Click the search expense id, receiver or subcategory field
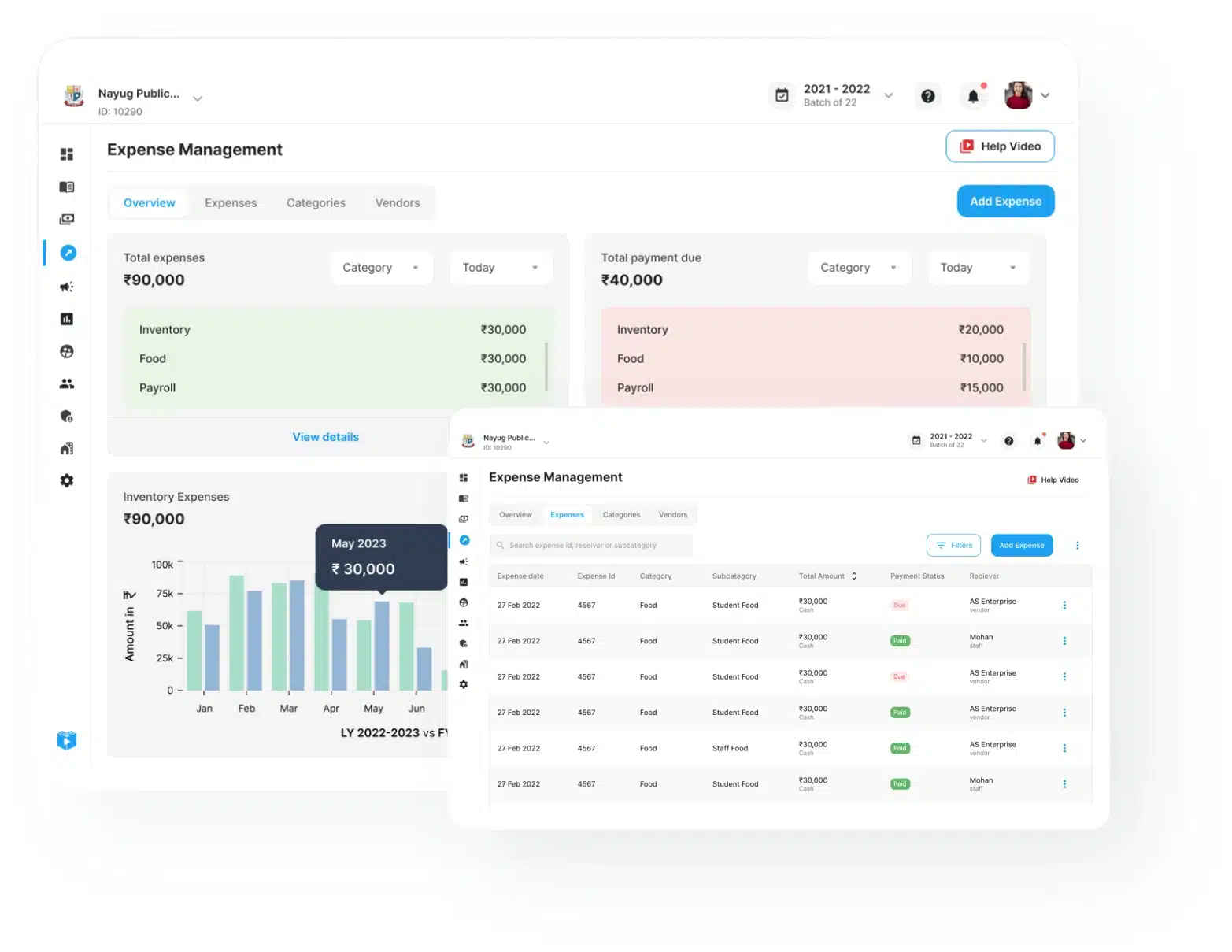Screen dimensions: 1232x952 coord(591,545)
